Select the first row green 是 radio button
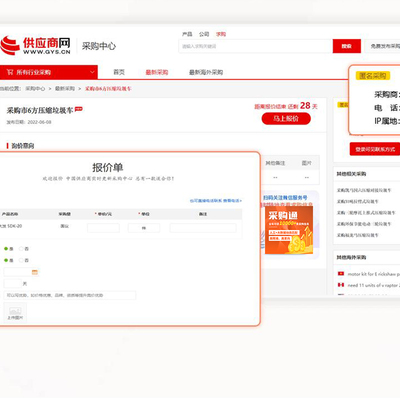This screenshot has height=400, width=400. click(6, 249)
